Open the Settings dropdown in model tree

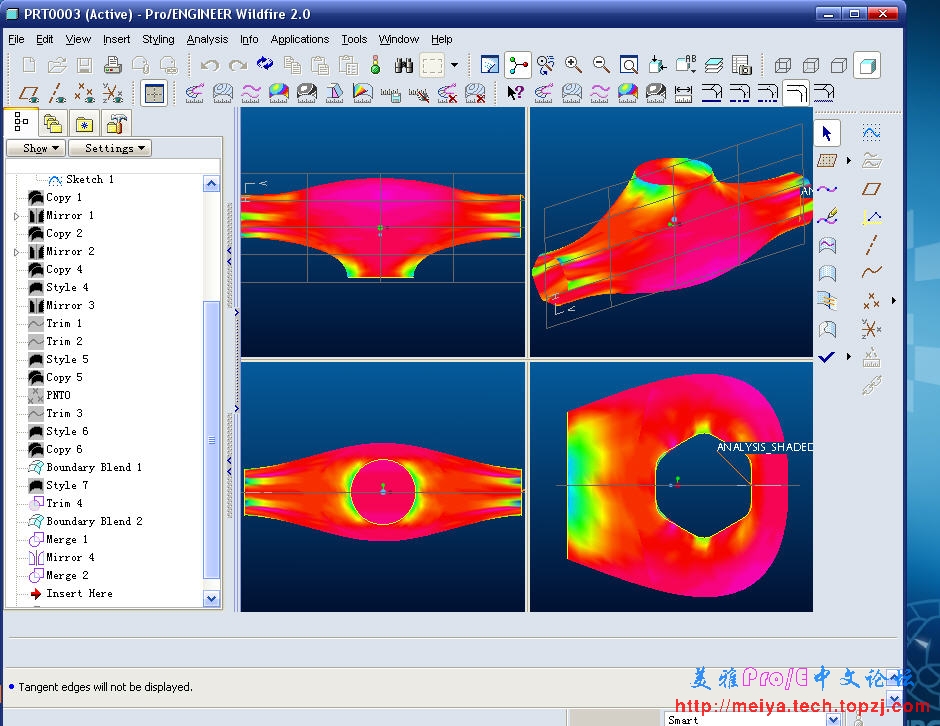[x=110, y=148]
